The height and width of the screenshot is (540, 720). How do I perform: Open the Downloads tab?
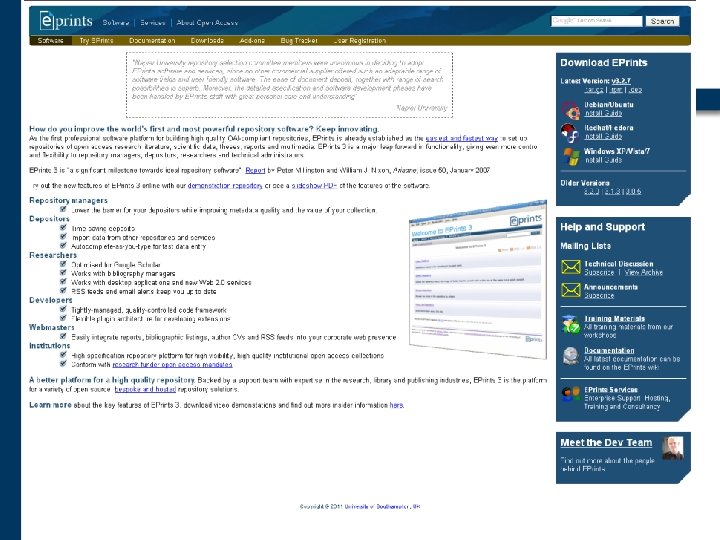(207, 40)
